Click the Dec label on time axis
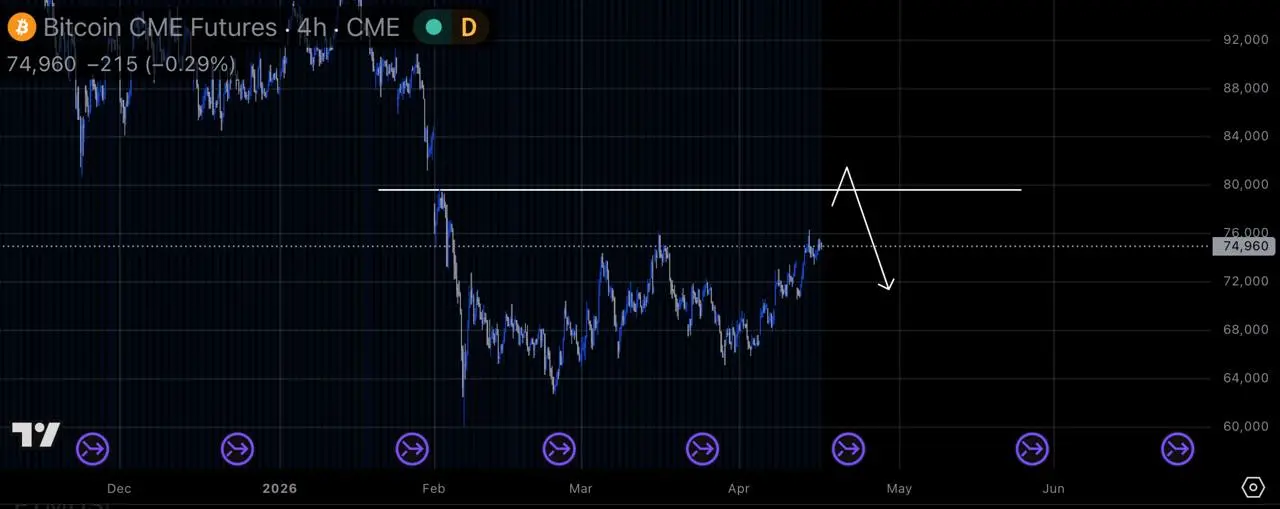1280x509 pixels. [119, 489]
